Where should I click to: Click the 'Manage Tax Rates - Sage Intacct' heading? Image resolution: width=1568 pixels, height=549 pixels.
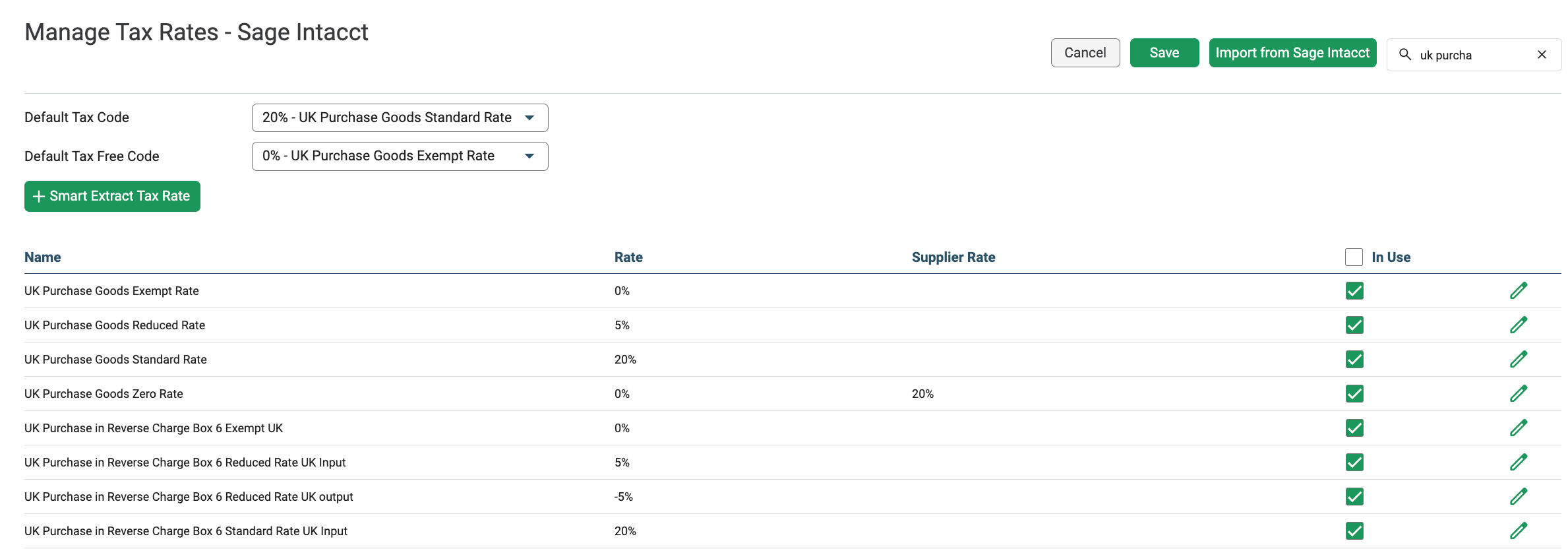tap(196, 32)
